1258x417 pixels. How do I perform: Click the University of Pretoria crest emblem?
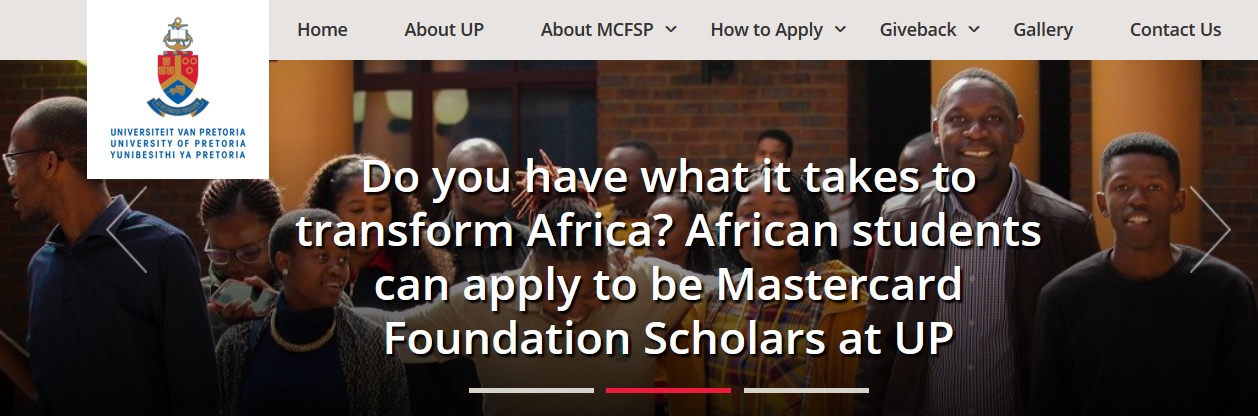(178, 67)
